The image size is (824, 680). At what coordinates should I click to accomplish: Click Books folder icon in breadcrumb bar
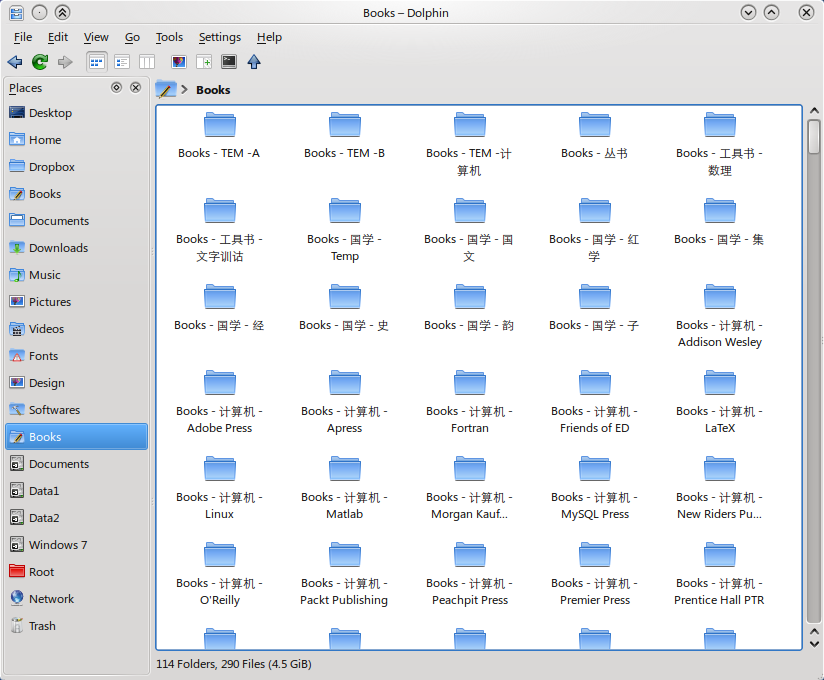click(166, 89)
